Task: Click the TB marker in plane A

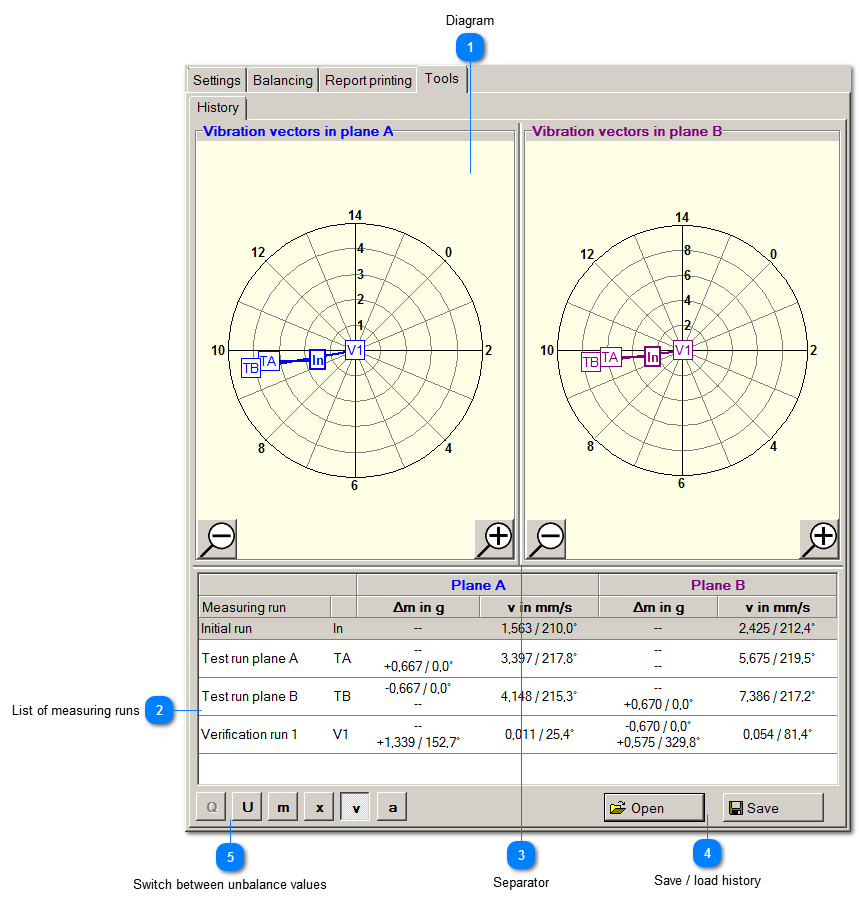Action: [251, 368]
